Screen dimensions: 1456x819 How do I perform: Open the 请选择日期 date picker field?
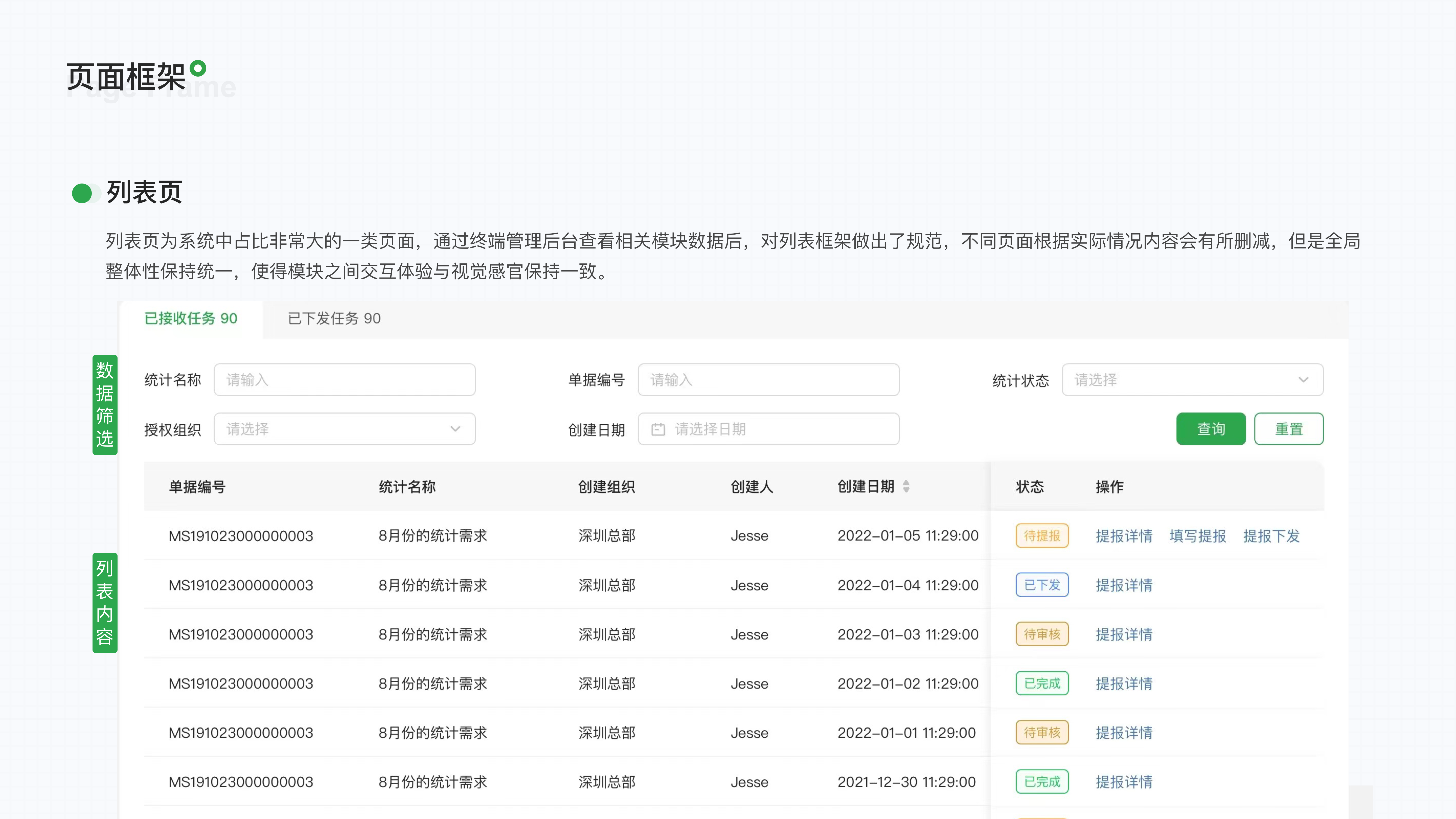[x=769, y=429]
